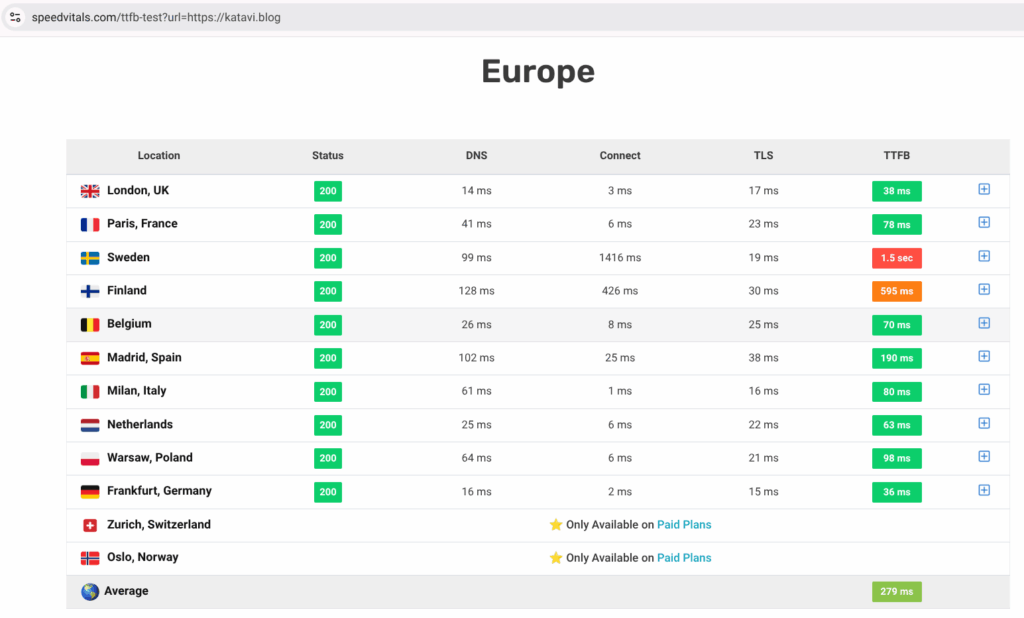Click the TTFB column header
Image resolution: width=1024 pixels, height=618 pixels.
896,156
